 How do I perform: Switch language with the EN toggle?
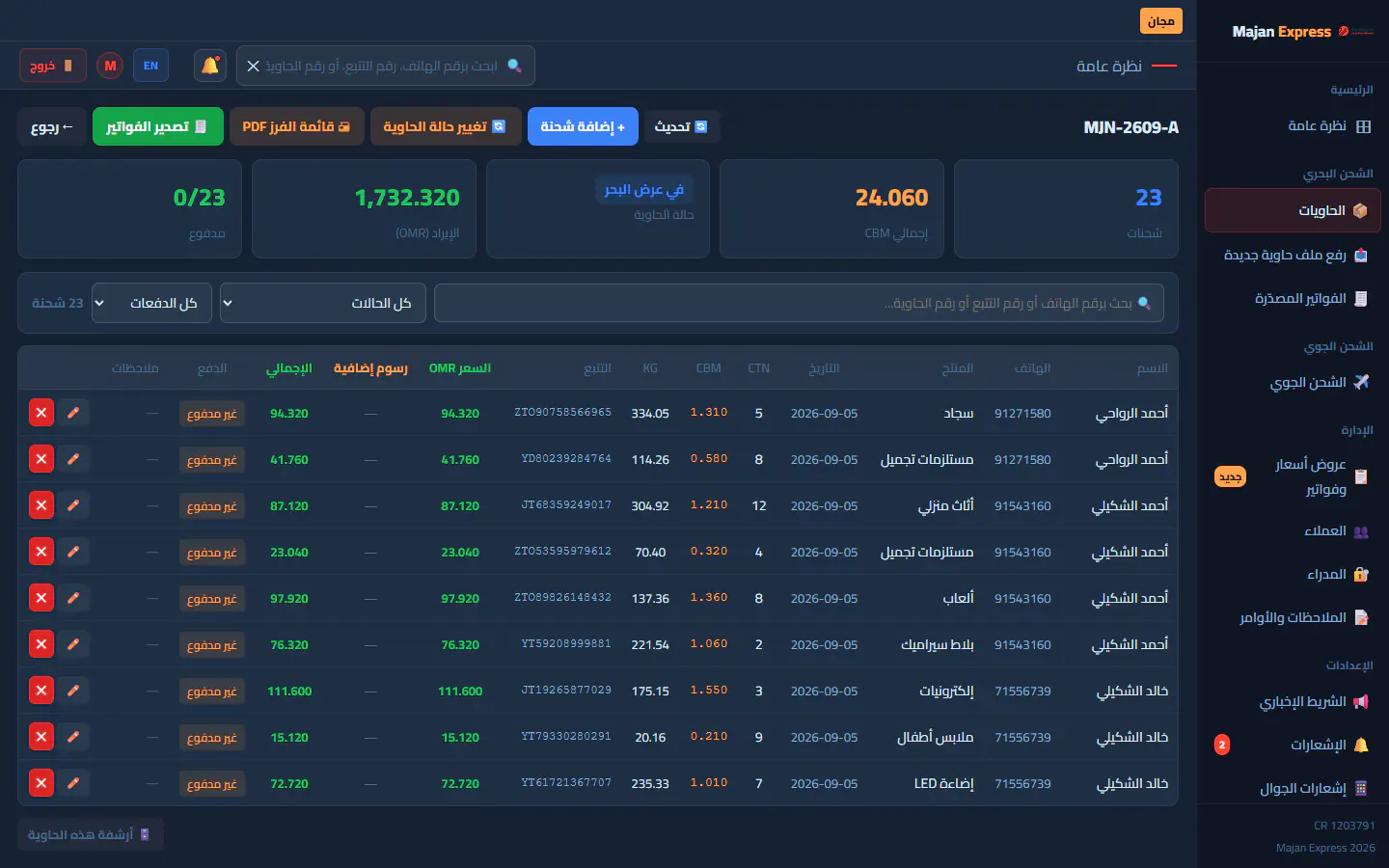click(150, 66)
